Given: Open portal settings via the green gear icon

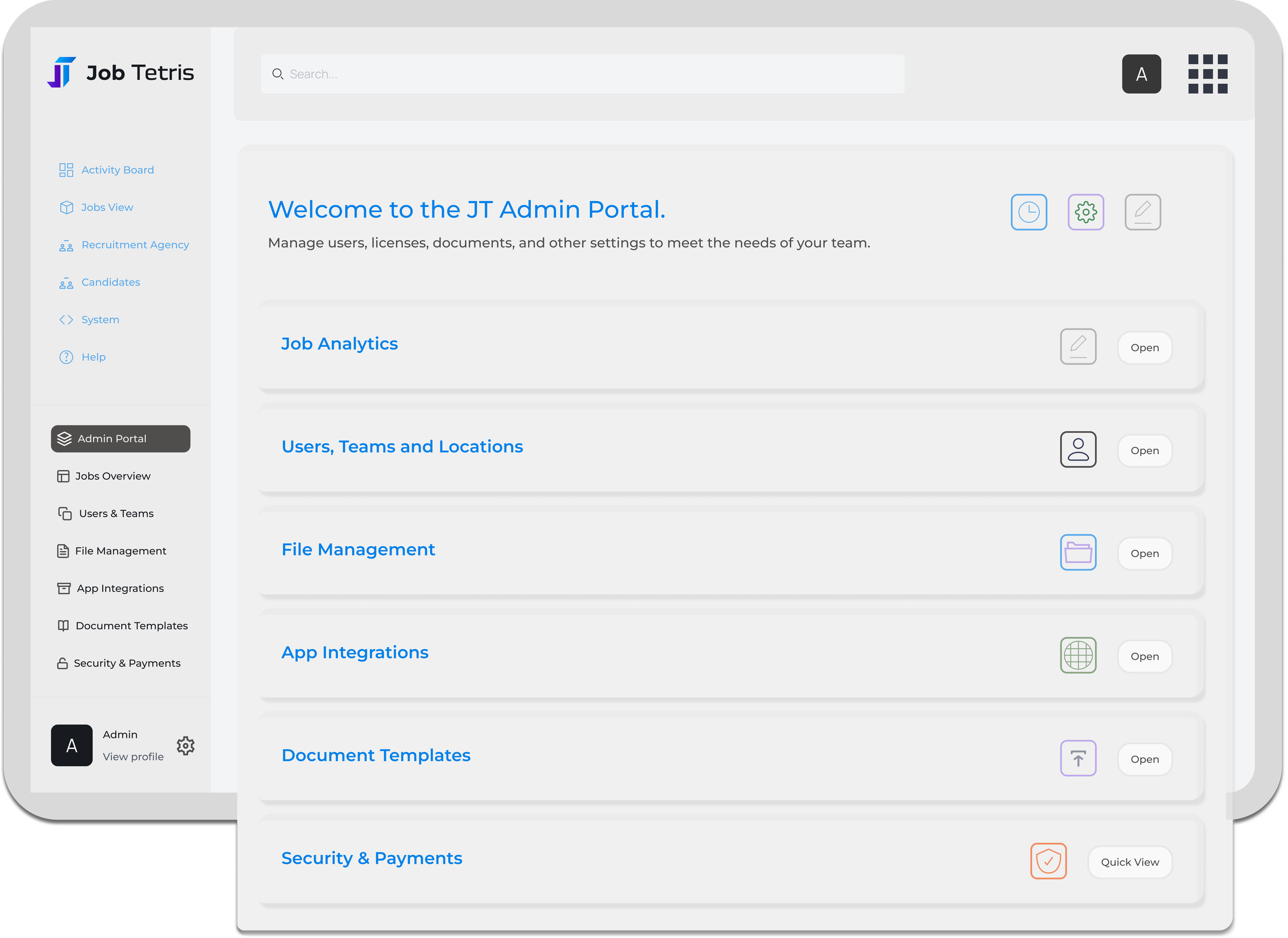Looking at the screenshot, I should pos(1086,212).
